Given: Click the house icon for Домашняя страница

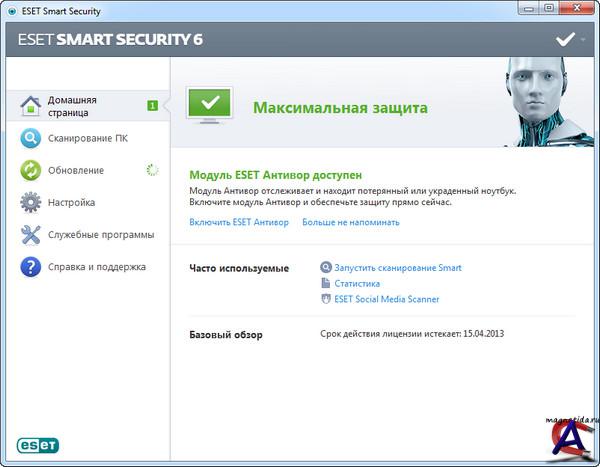Looking at the screenshot, I should (x=31, y=106).
